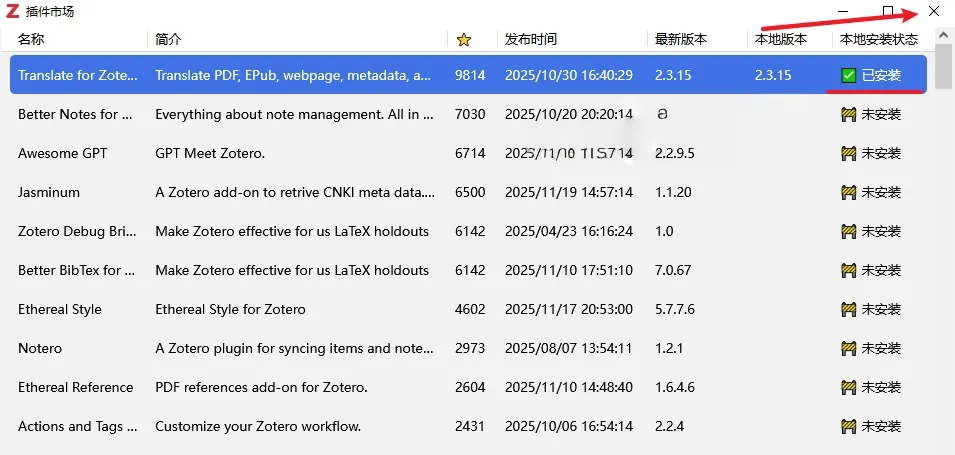Click not-installed icon in Jasminum row
This screenshot has height=455, width=955.
click(848, 192)
